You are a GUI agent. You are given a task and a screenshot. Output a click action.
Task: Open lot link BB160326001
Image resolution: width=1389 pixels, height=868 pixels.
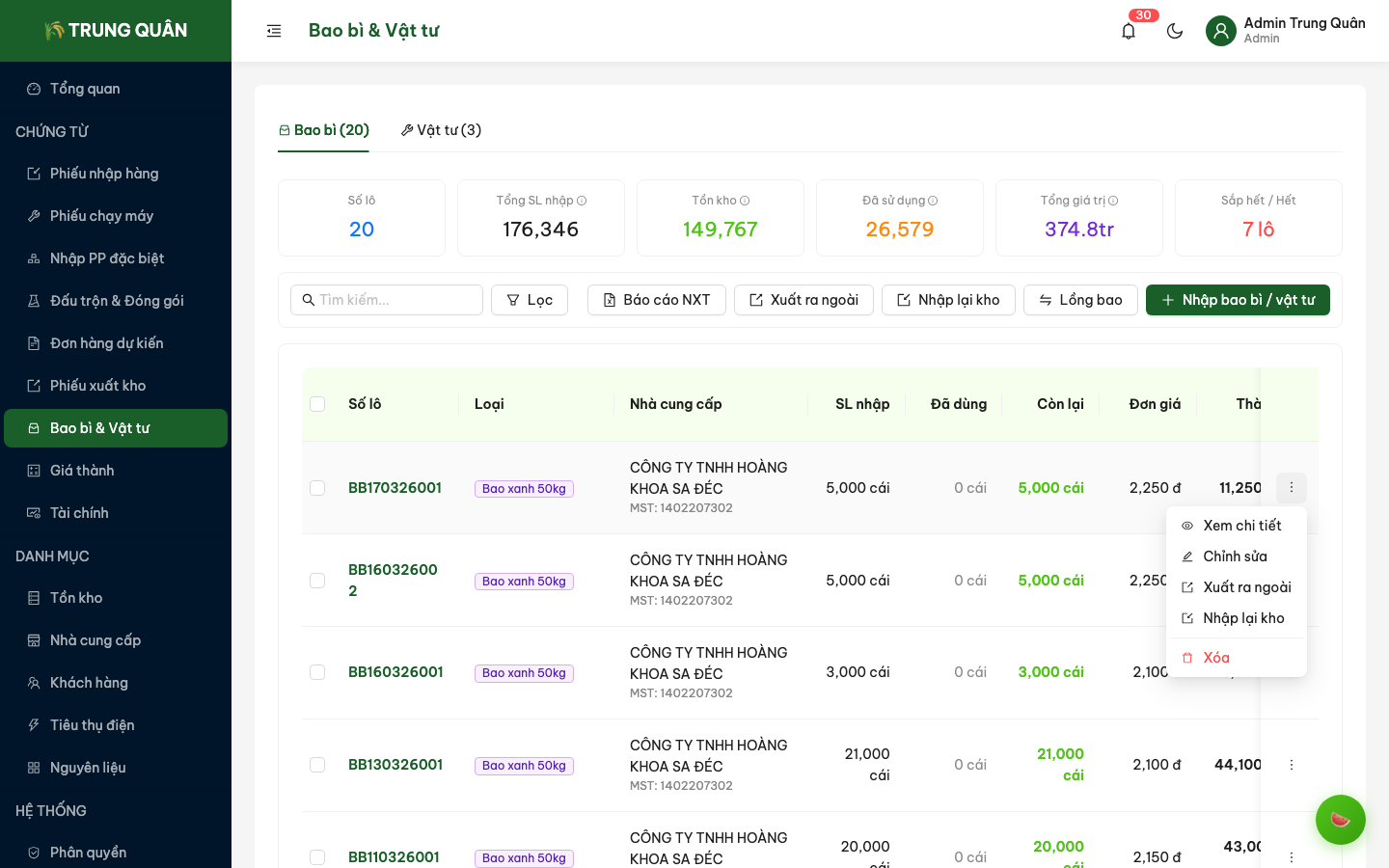click(395, 672)
